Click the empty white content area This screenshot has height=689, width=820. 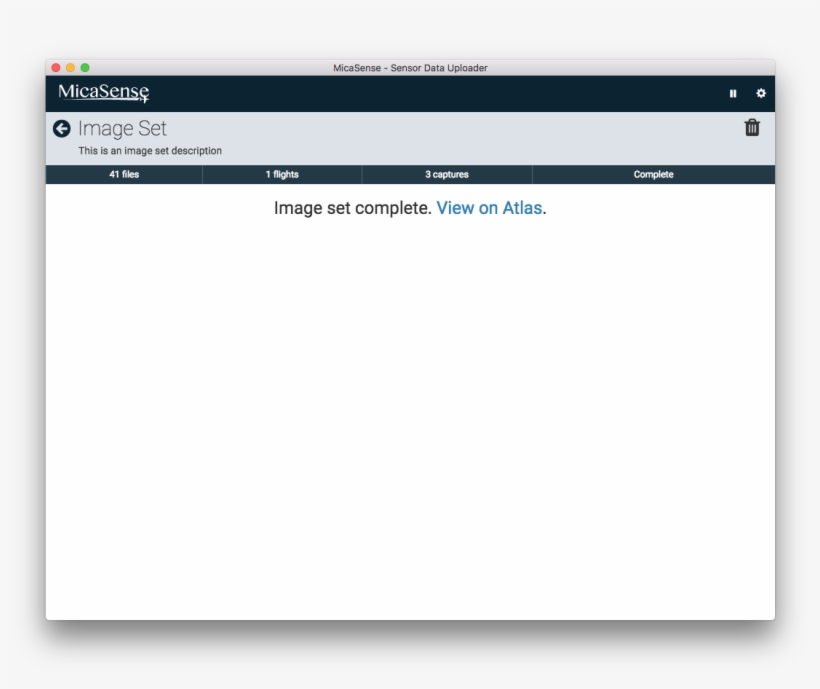pyautogui.click(x=410, y=420)
